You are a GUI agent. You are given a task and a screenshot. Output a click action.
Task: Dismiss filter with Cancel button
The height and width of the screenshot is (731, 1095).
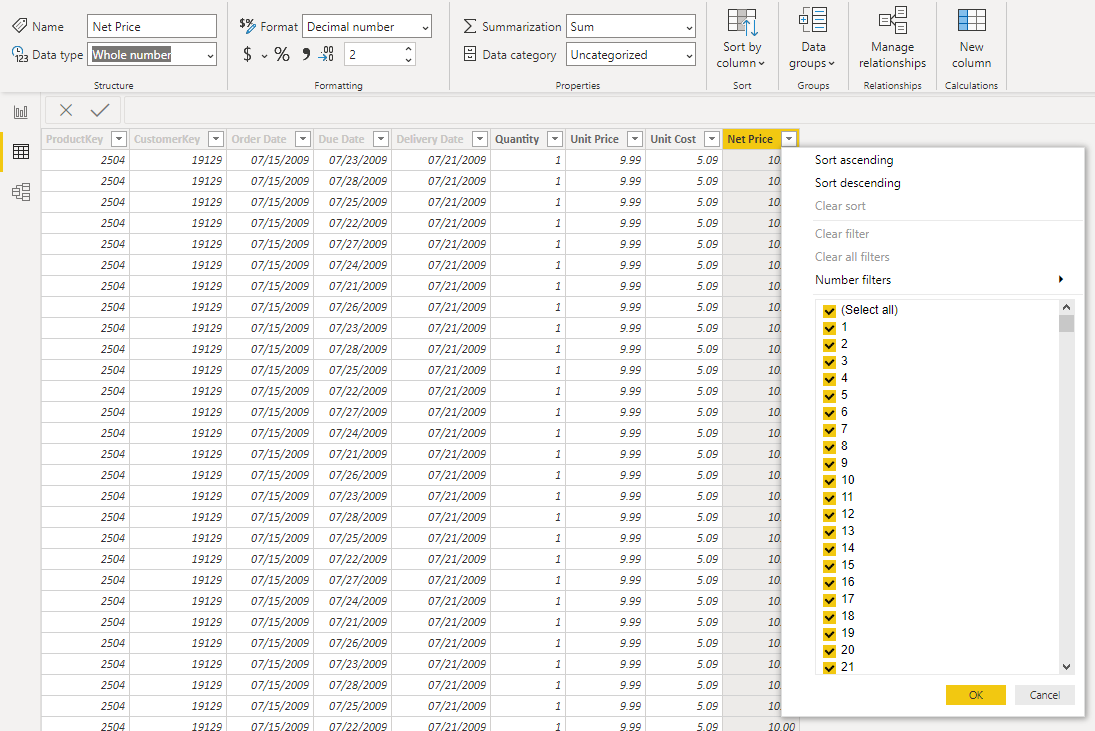click(x=1045, y=695)
